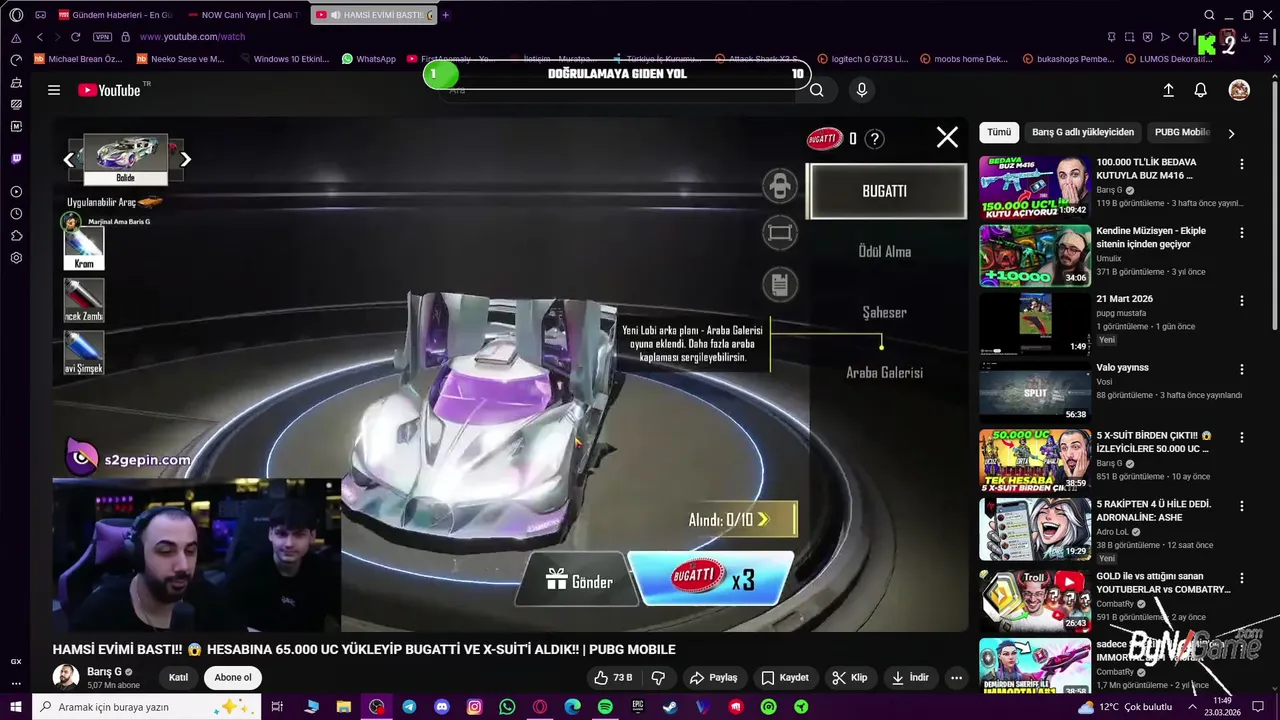Open GX Corner in the sidebar
Image resolution: width=1280 pixels, height=720 pixels.
coord(16,661)
